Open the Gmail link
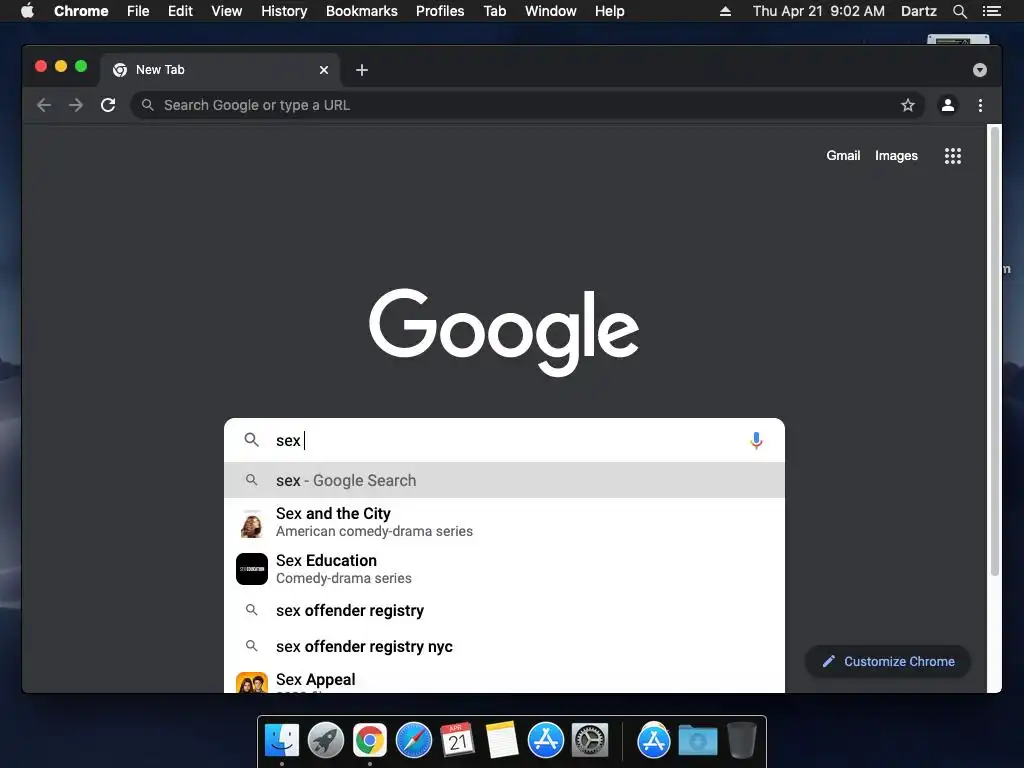1024x768 pixels. coord(843,155)
